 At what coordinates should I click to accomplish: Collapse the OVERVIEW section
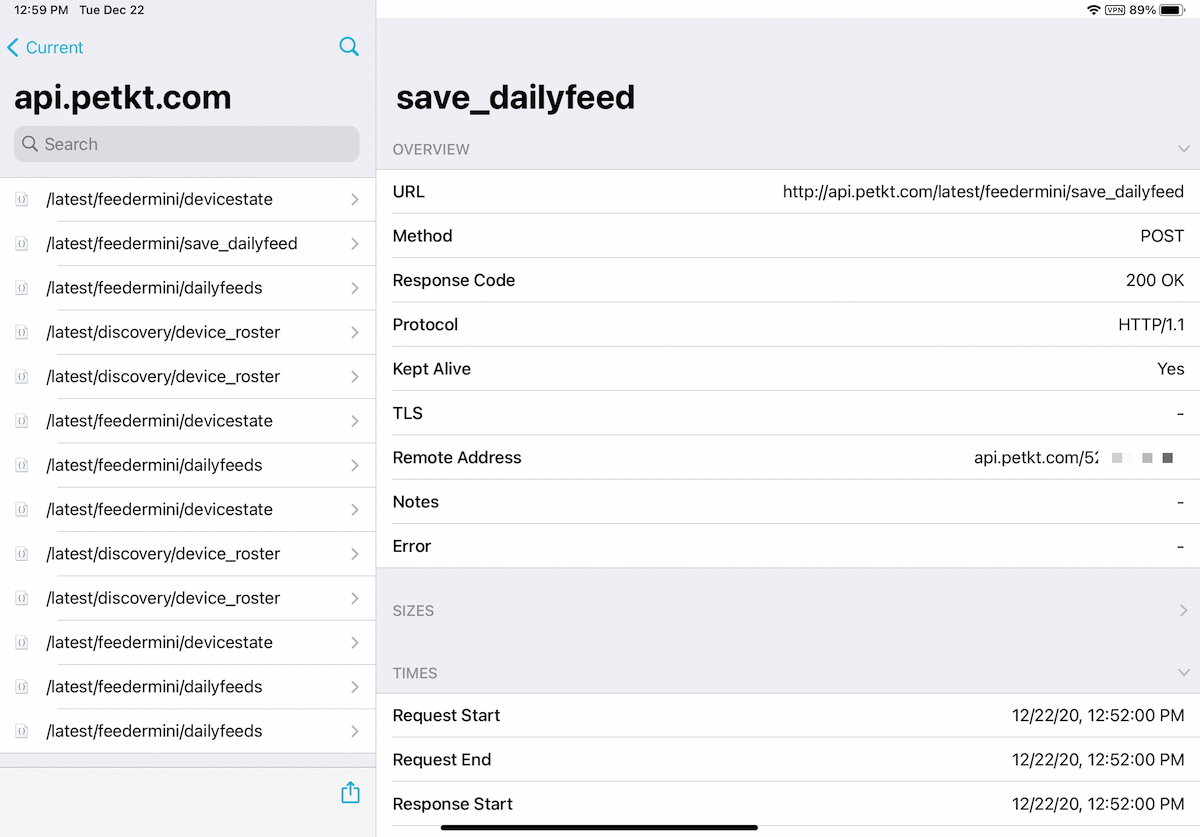click(x=1184, y=149)
